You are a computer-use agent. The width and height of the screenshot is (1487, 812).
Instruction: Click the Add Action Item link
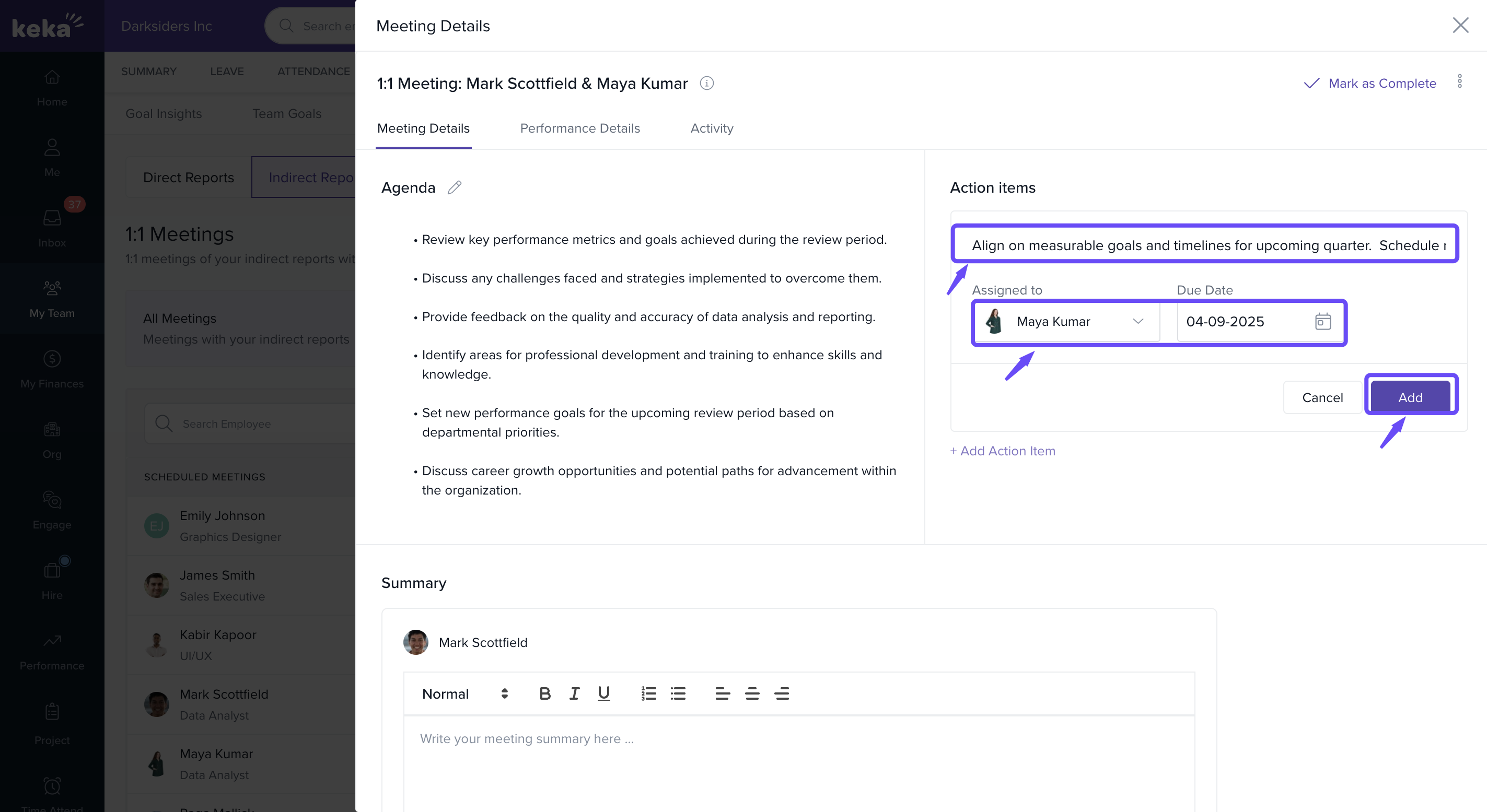pos(1003,451)
